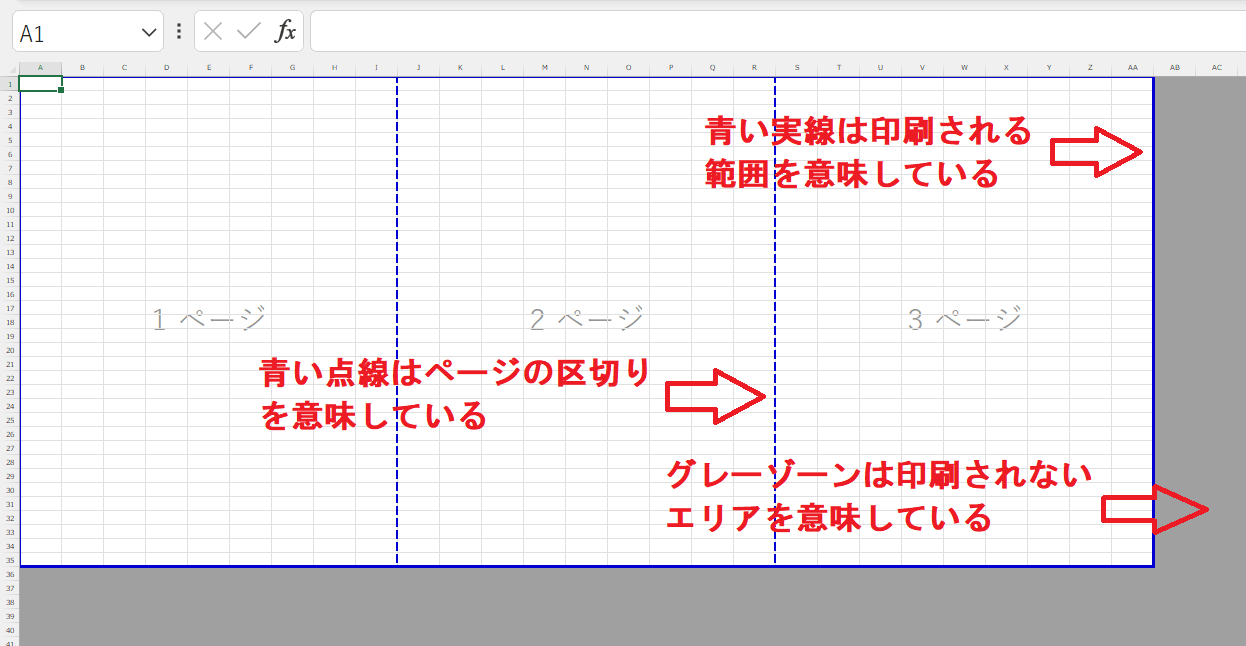
Task: Select column header S near the third page
Action: tap(796, 68)
